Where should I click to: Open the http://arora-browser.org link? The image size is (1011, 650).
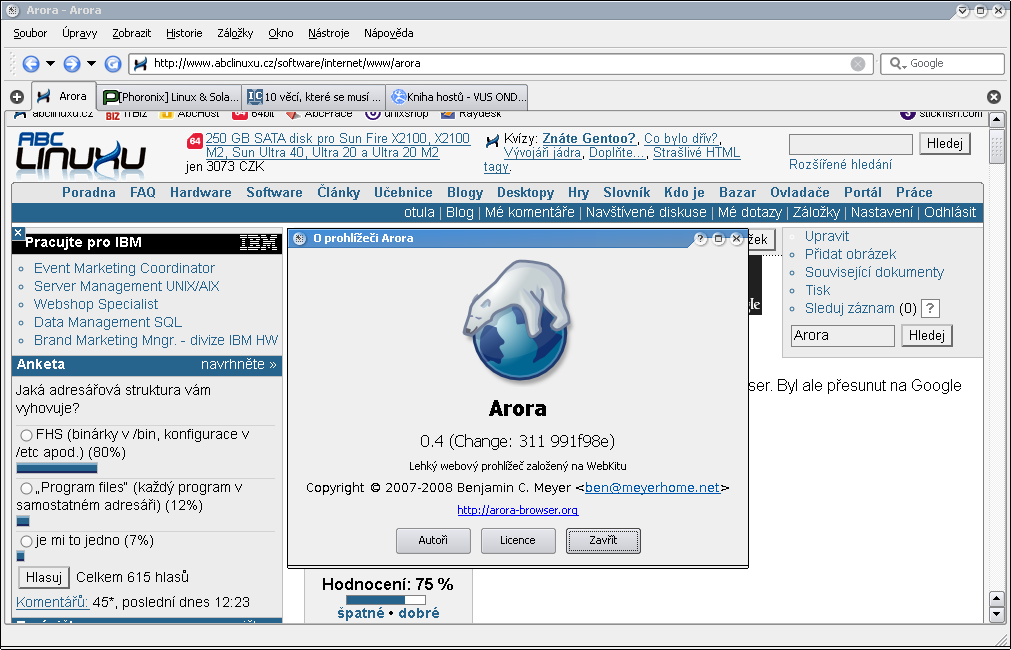[518, 510]
